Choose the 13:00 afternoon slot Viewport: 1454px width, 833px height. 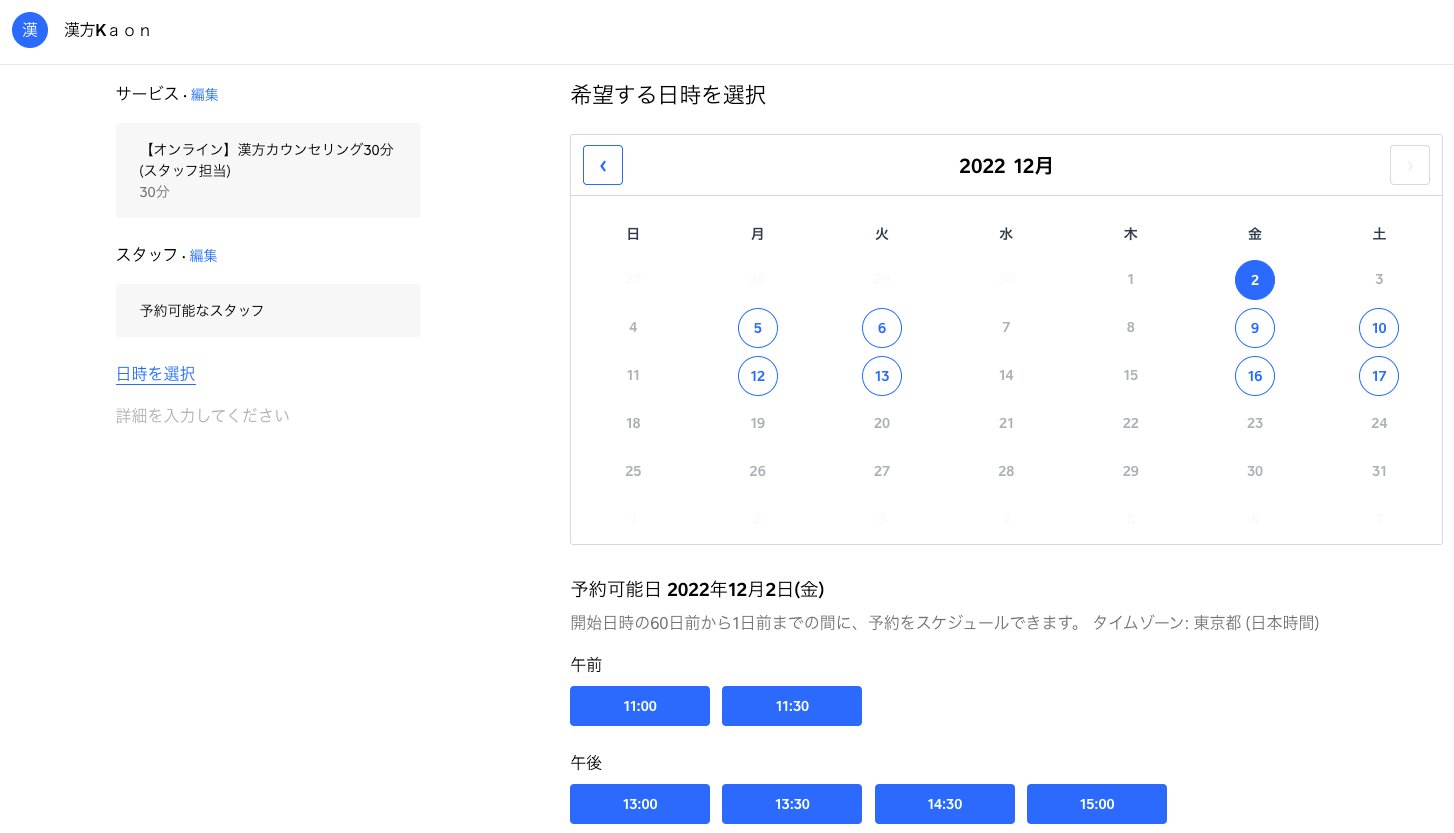640,804
